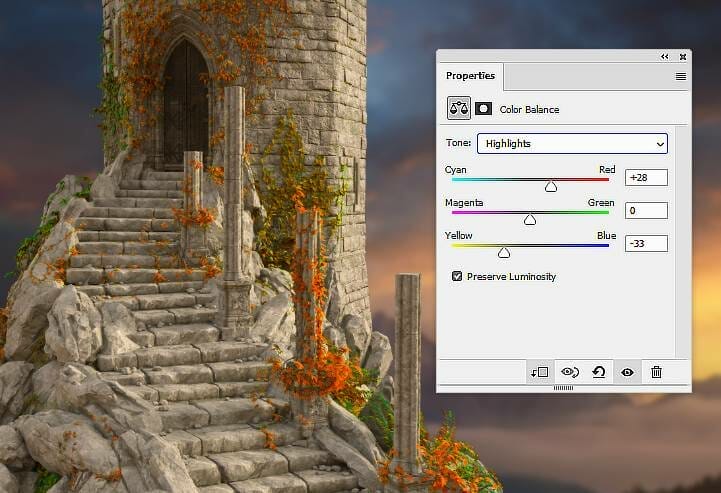Click the panel bottom resize grip

563,388
